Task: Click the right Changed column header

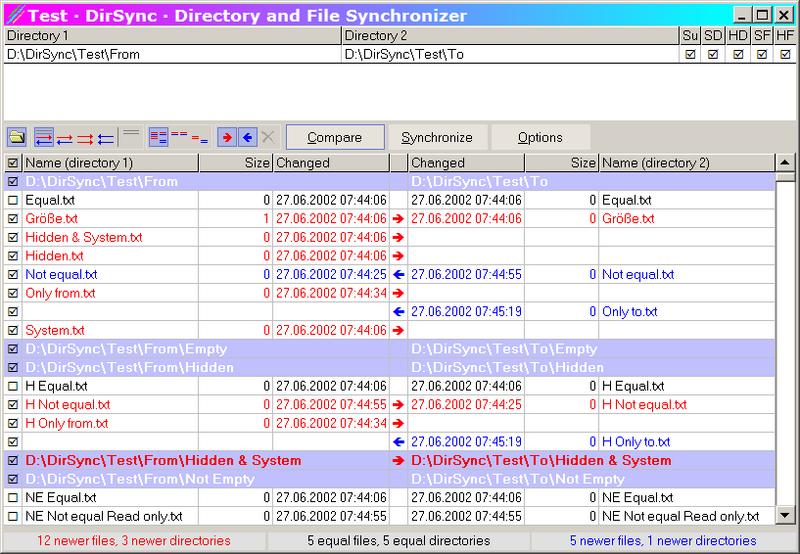Action: coord(466,163)
